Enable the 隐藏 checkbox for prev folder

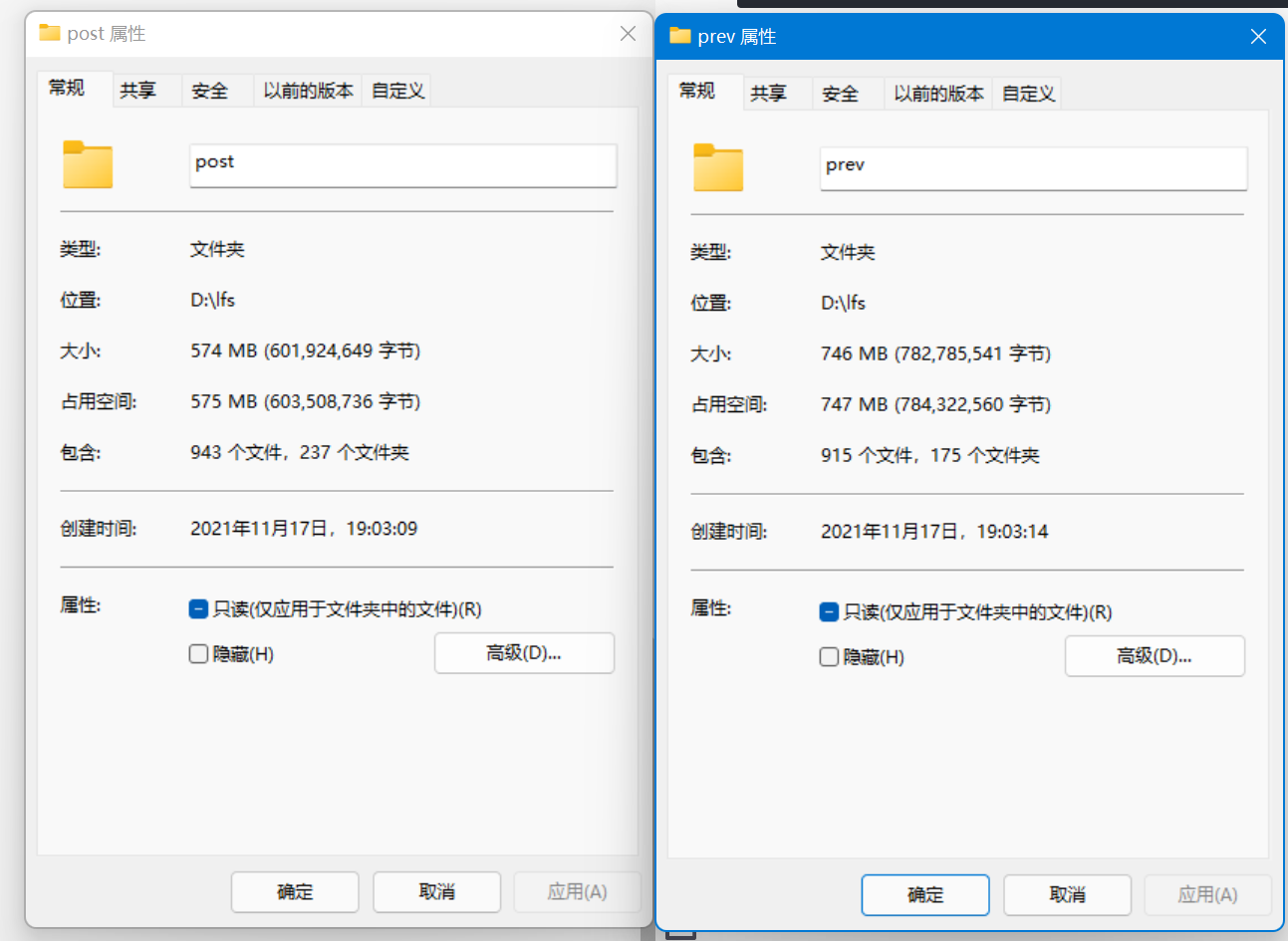point(829,656)
